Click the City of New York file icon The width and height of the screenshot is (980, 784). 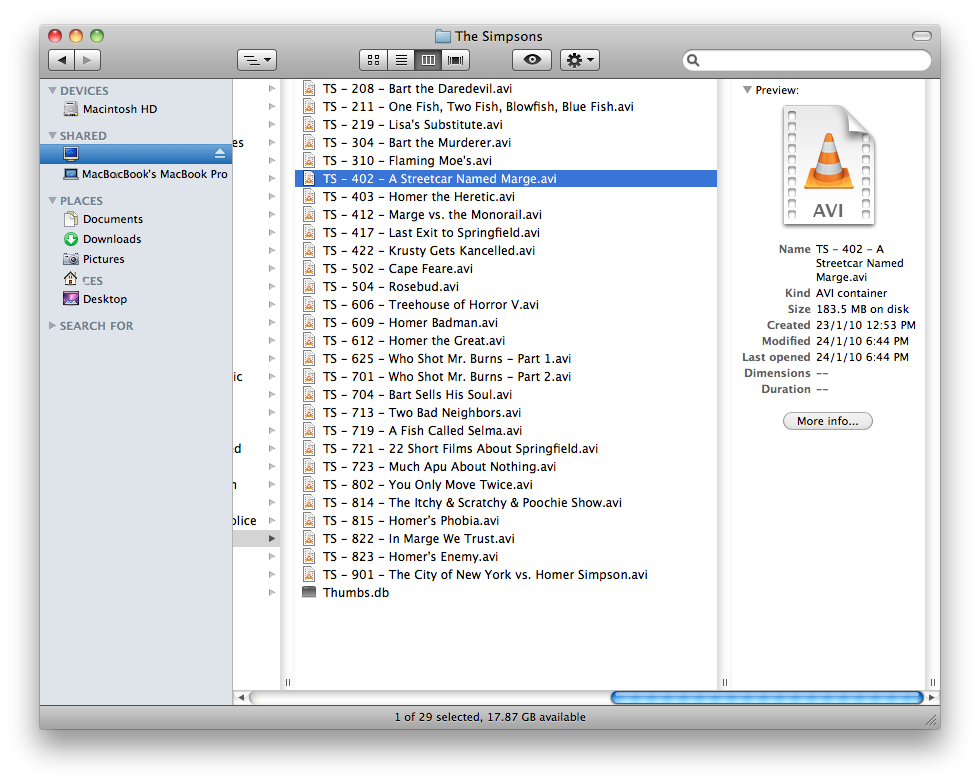point(309,574)
